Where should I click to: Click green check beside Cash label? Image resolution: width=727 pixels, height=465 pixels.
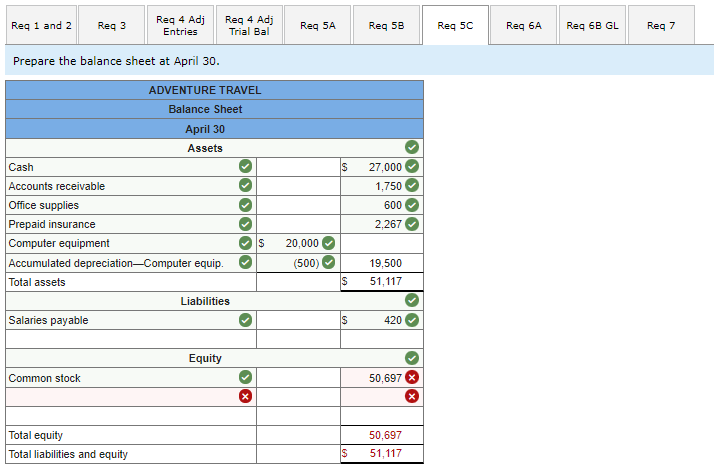click(x=245, y=166)
